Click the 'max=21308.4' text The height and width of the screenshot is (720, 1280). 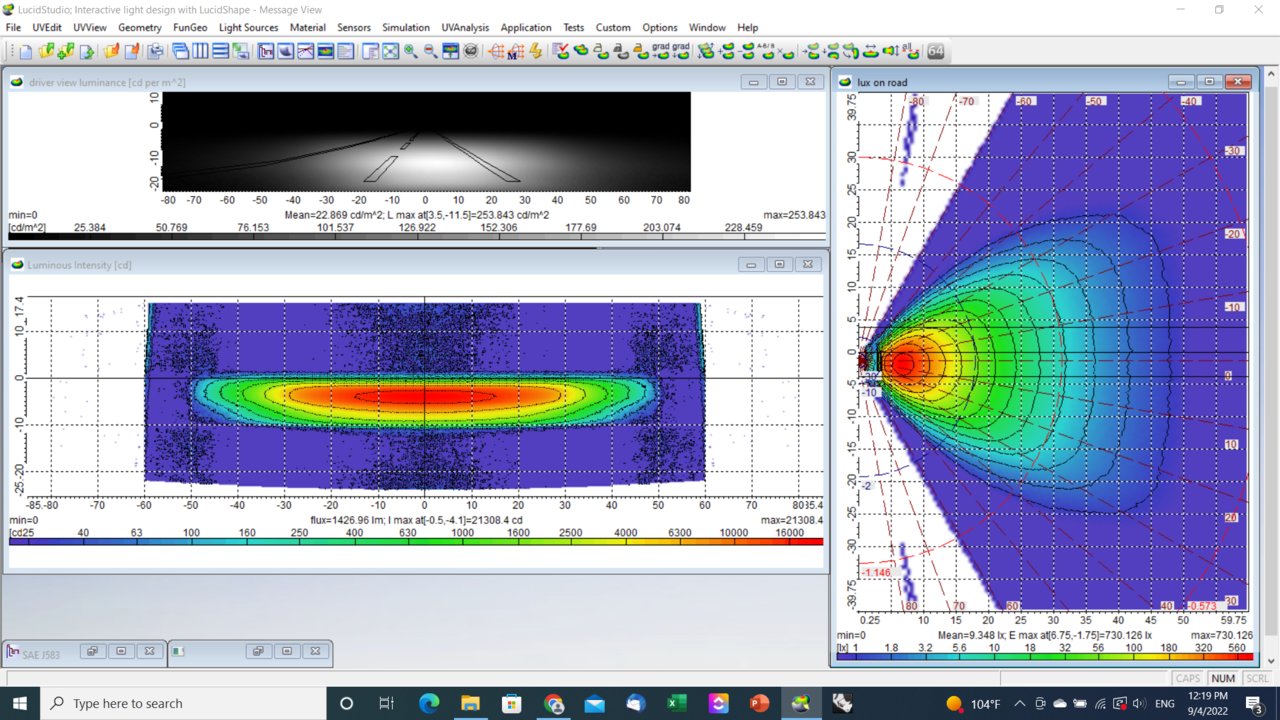tap(792, 520)
